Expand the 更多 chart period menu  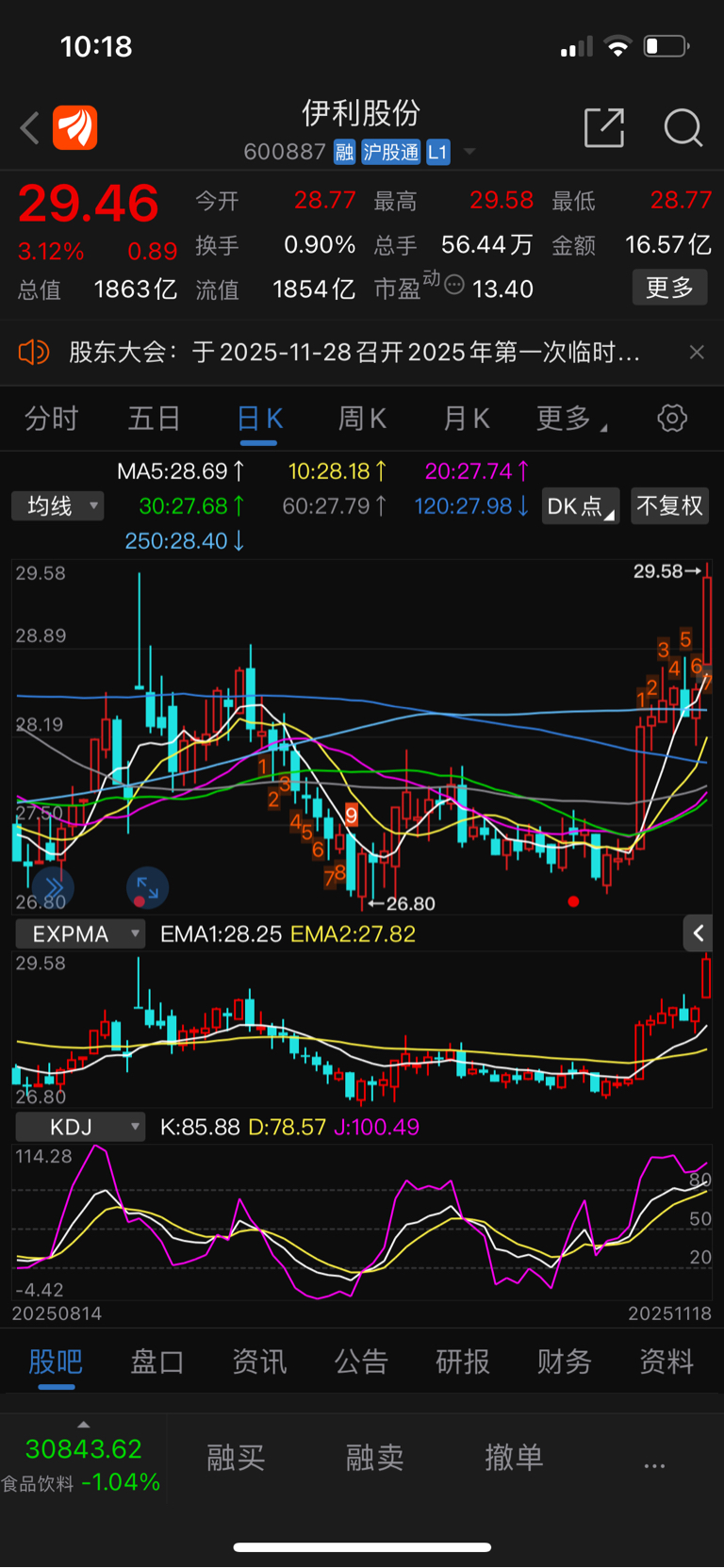click(x=571, y=419)
